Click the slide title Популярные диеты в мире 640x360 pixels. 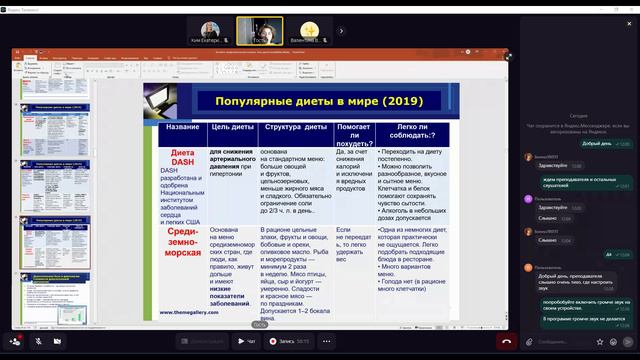tap(319, 101)
